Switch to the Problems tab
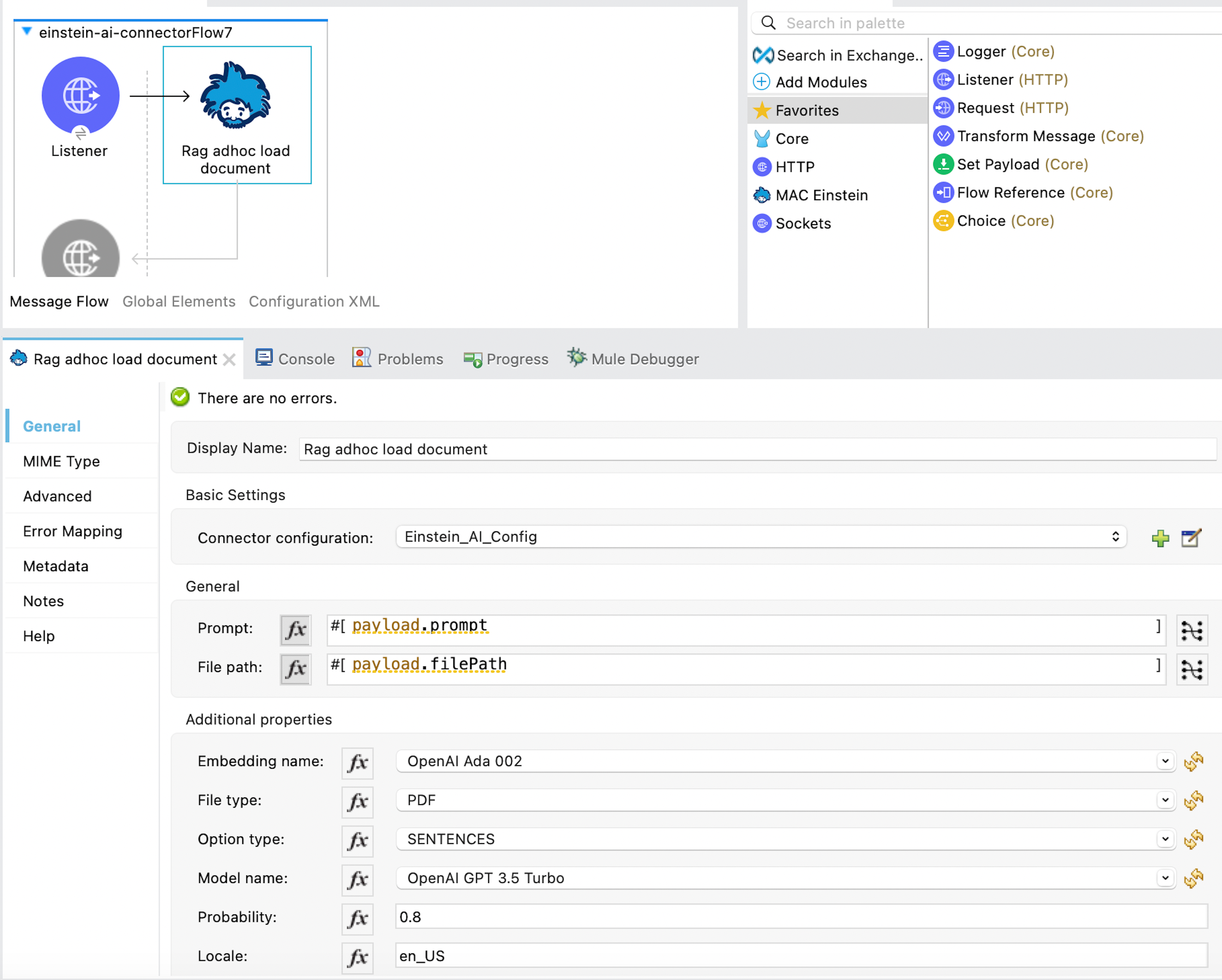This screenshot has height=980, width=1222. click(x=398, y=359)
